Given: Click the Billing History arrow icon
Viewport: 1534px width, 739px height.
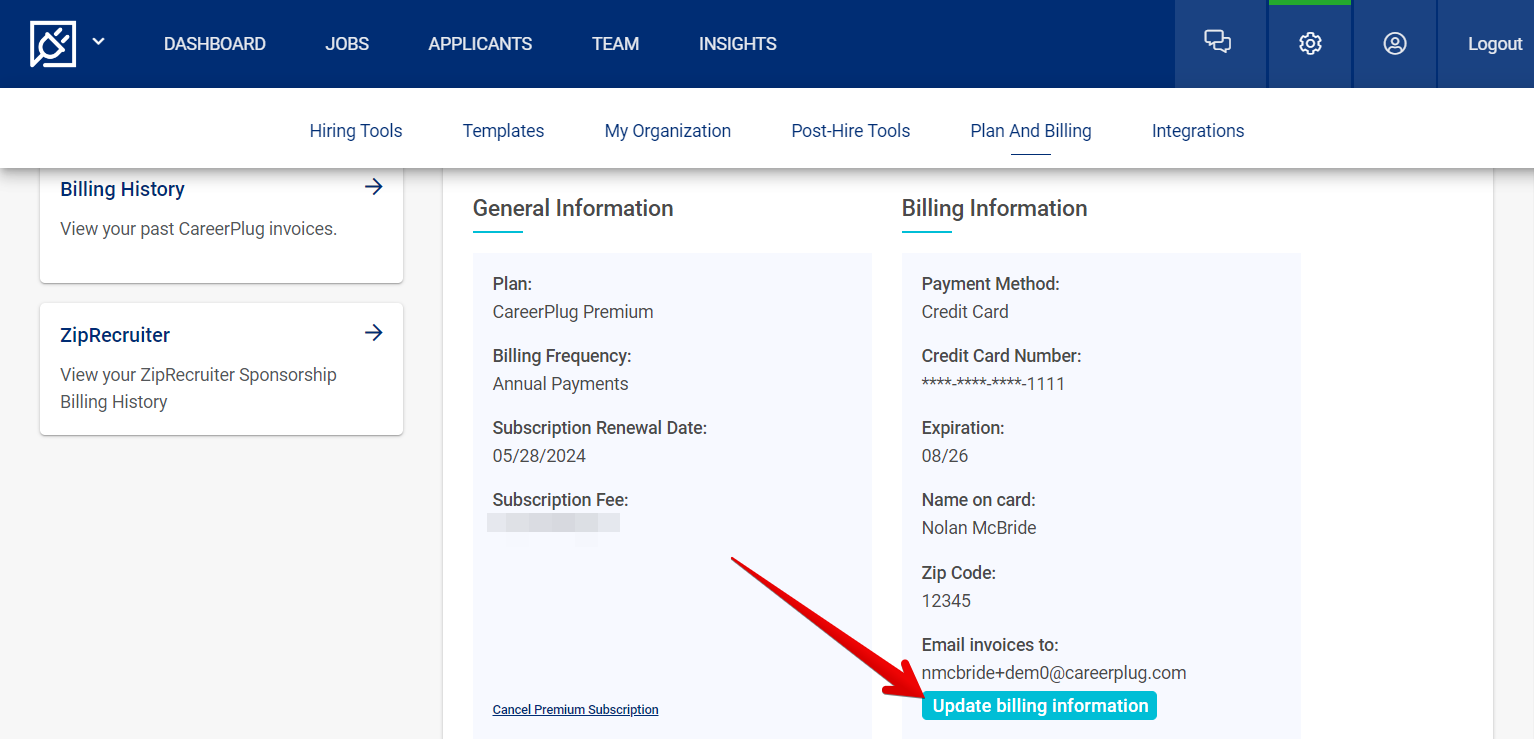Looking at the screenshot, I should point(374,187).
